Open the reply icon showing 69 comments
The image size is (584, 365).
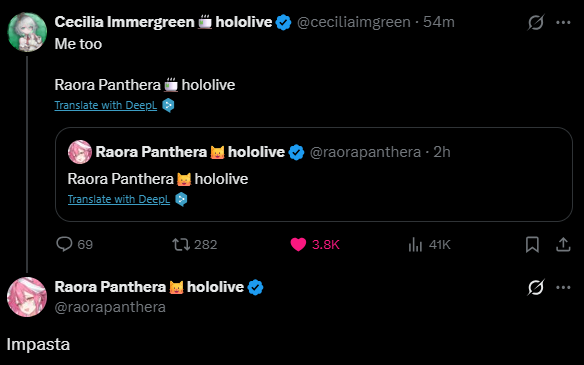coord(64,245)
